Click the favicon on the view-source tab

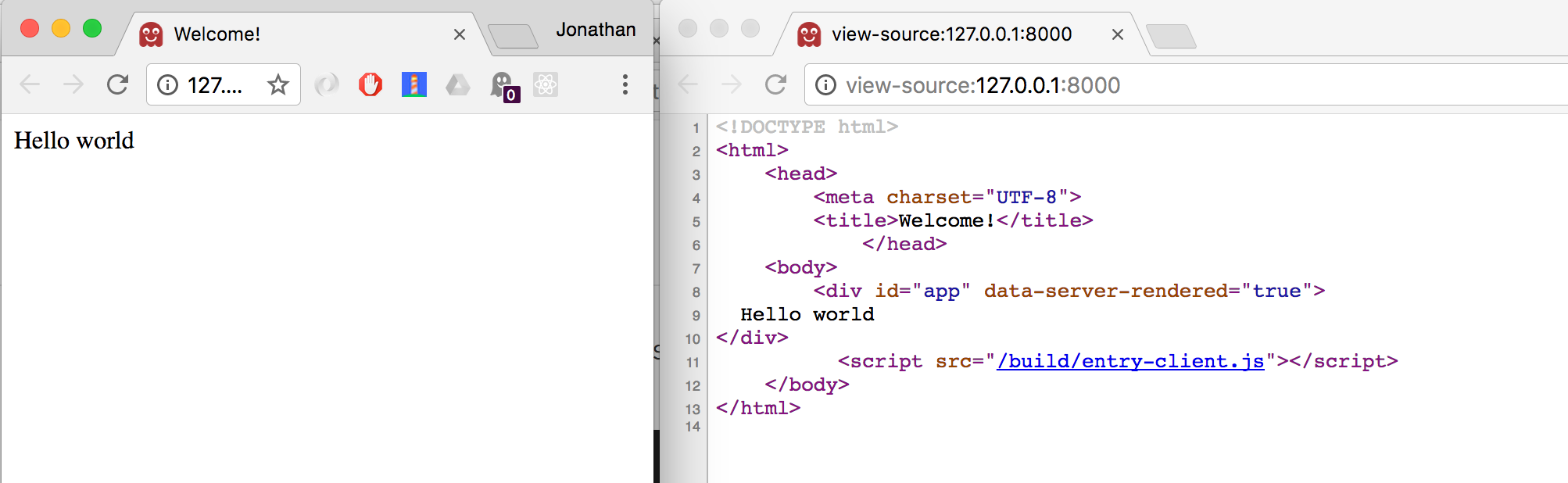(809, 34)
